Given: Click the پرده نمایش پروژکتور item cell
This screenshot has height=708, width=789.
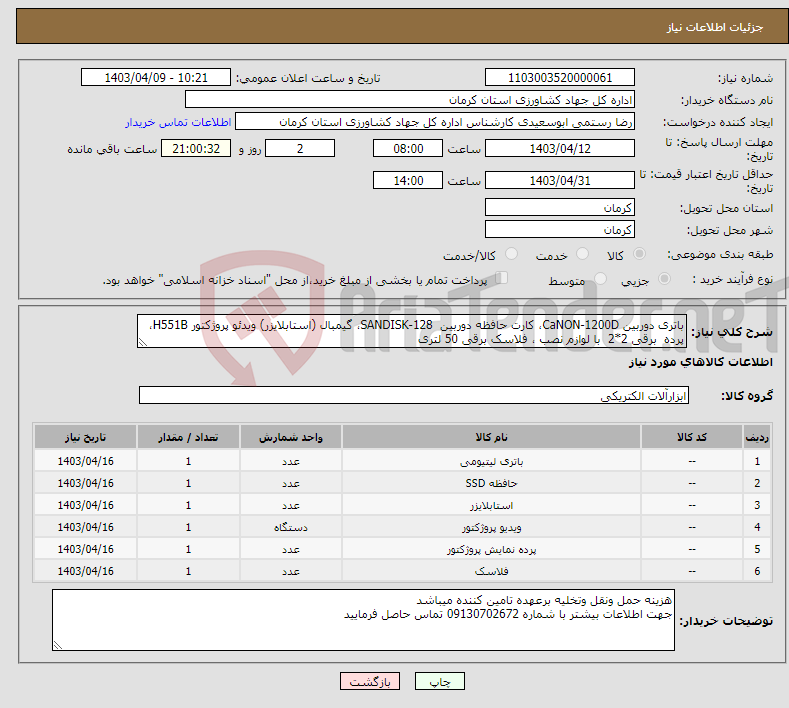Looking at the screenshot, I should 491,549.
